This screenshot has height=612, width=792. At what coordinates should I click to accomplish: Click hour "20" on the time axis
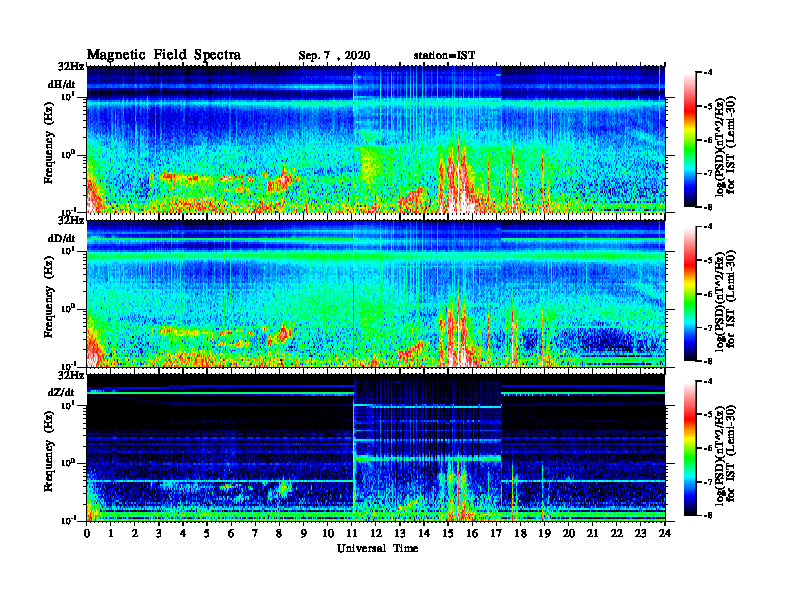click(x=568, y=533)
